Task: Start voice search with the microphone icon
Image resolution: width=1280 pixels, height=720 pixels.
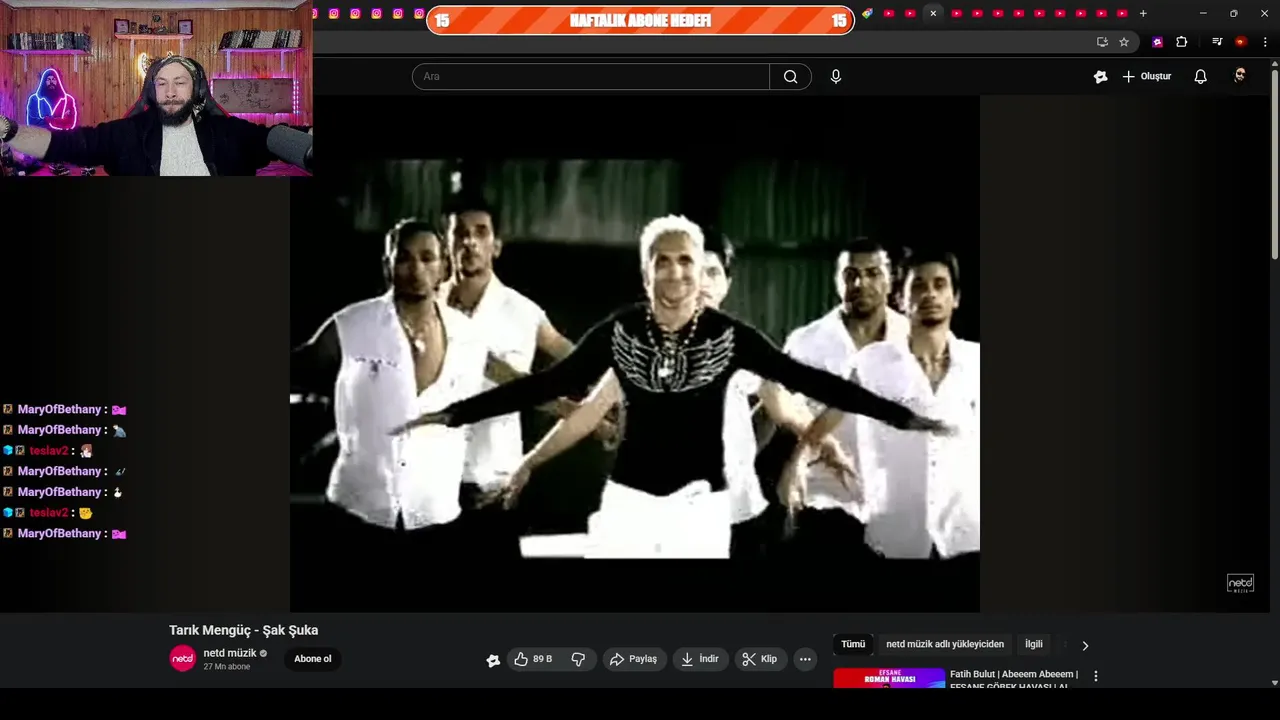Action: click(x=836, y=77)
